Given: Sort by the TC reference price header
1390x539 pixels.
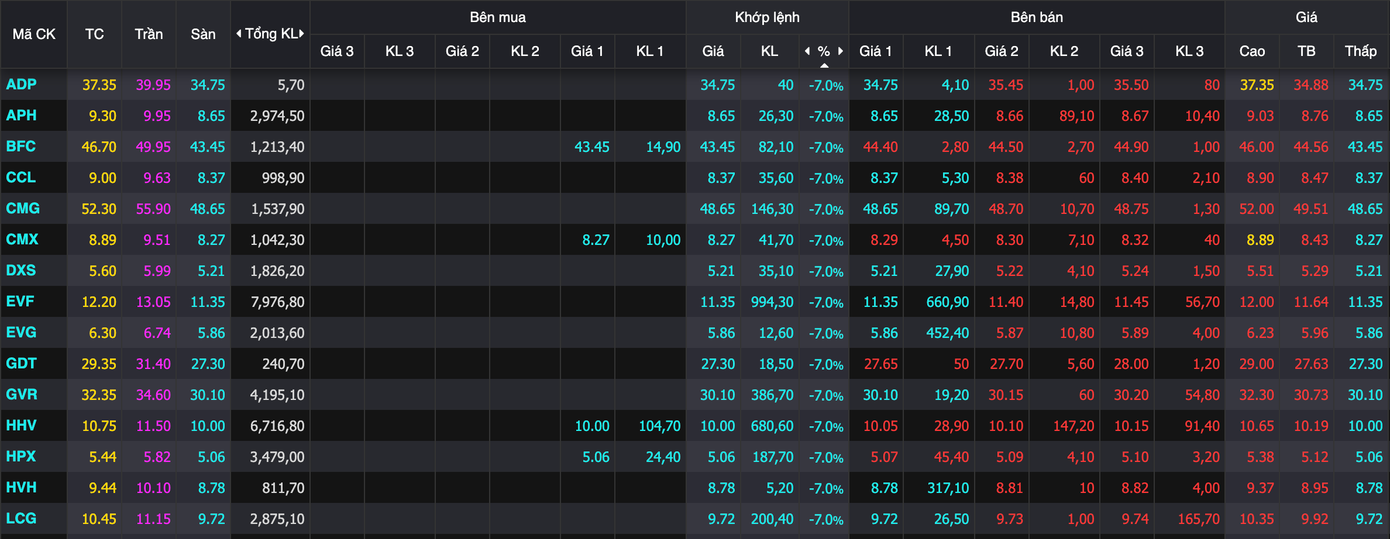Looking at the screenshot, I should coord(94,34).
